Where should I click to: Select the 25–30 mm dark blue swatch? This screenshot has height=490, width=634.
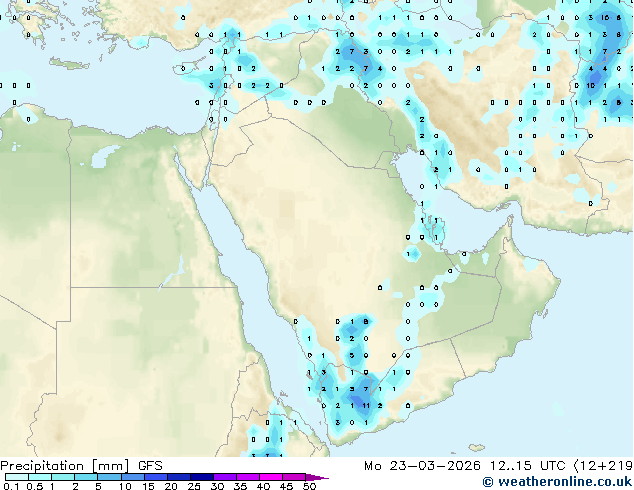pos(201,477)
